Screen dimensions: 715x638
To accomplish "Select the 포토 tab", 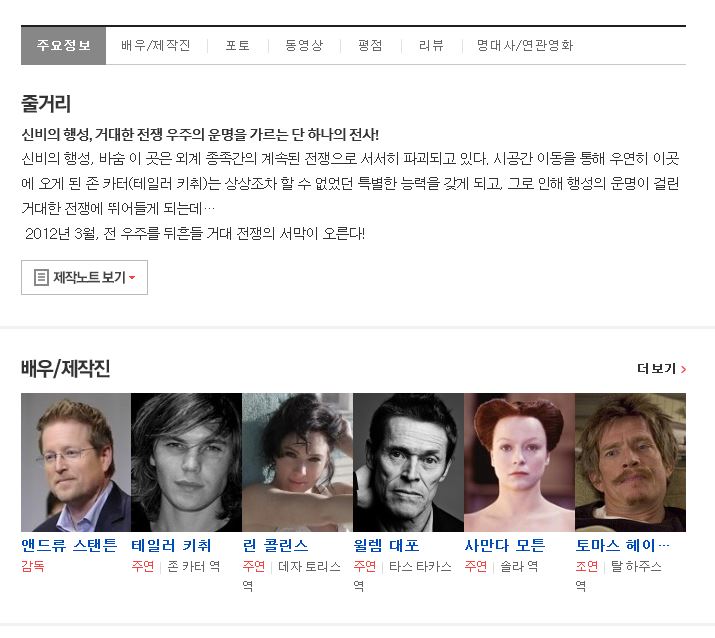I will tap(237, 45).
